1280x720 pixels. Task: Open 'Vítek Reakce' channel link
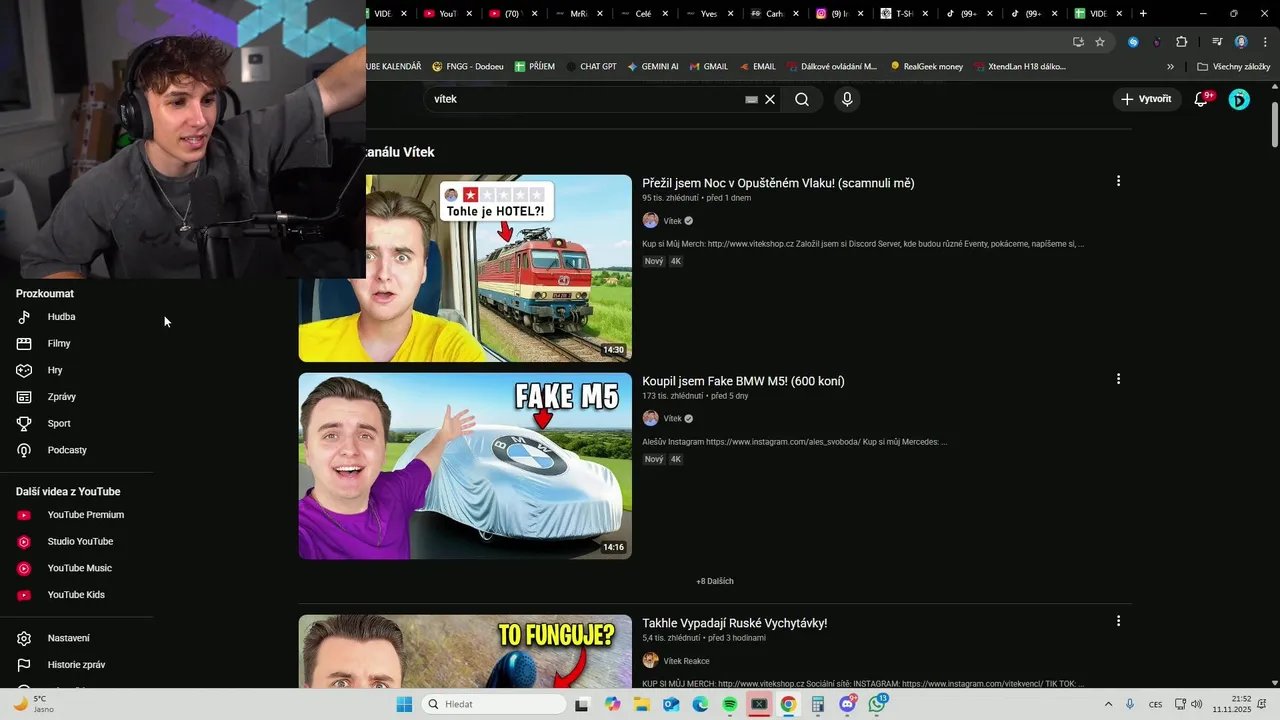(686, 661)
